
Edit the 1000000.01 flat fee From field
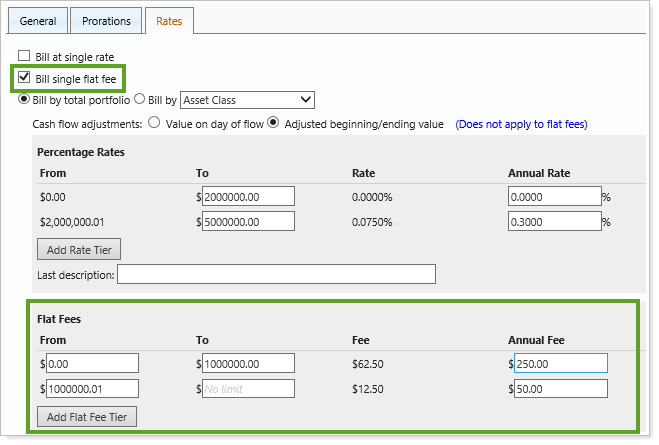click(x=92, y=388)
